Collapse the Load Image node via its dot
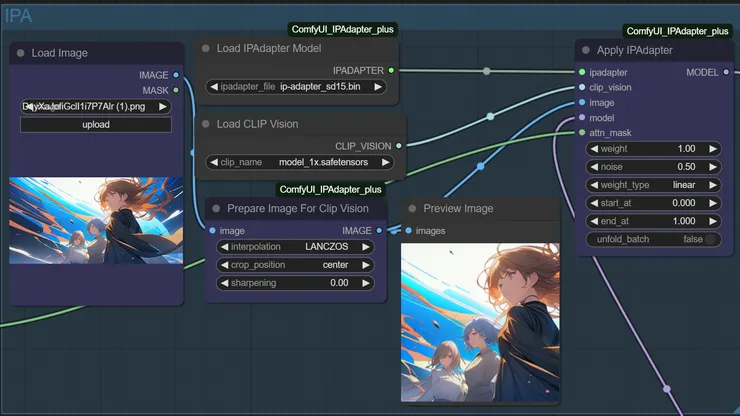Viewport: 740px width, 416px height. tap(20, 53)
